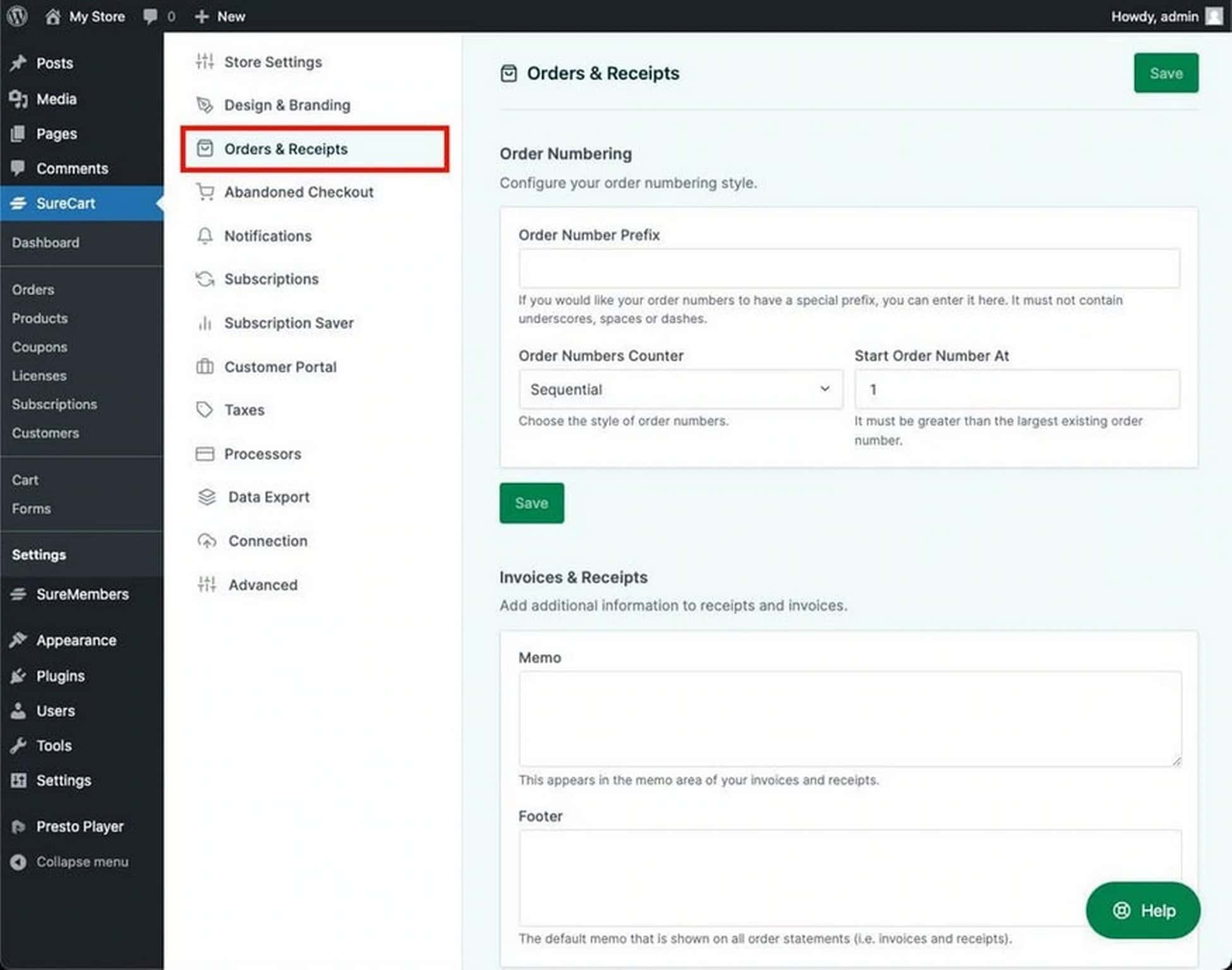Click the Save button for Order Numbering
This screenshot has height=970, width=1232.
pos(531,503)
